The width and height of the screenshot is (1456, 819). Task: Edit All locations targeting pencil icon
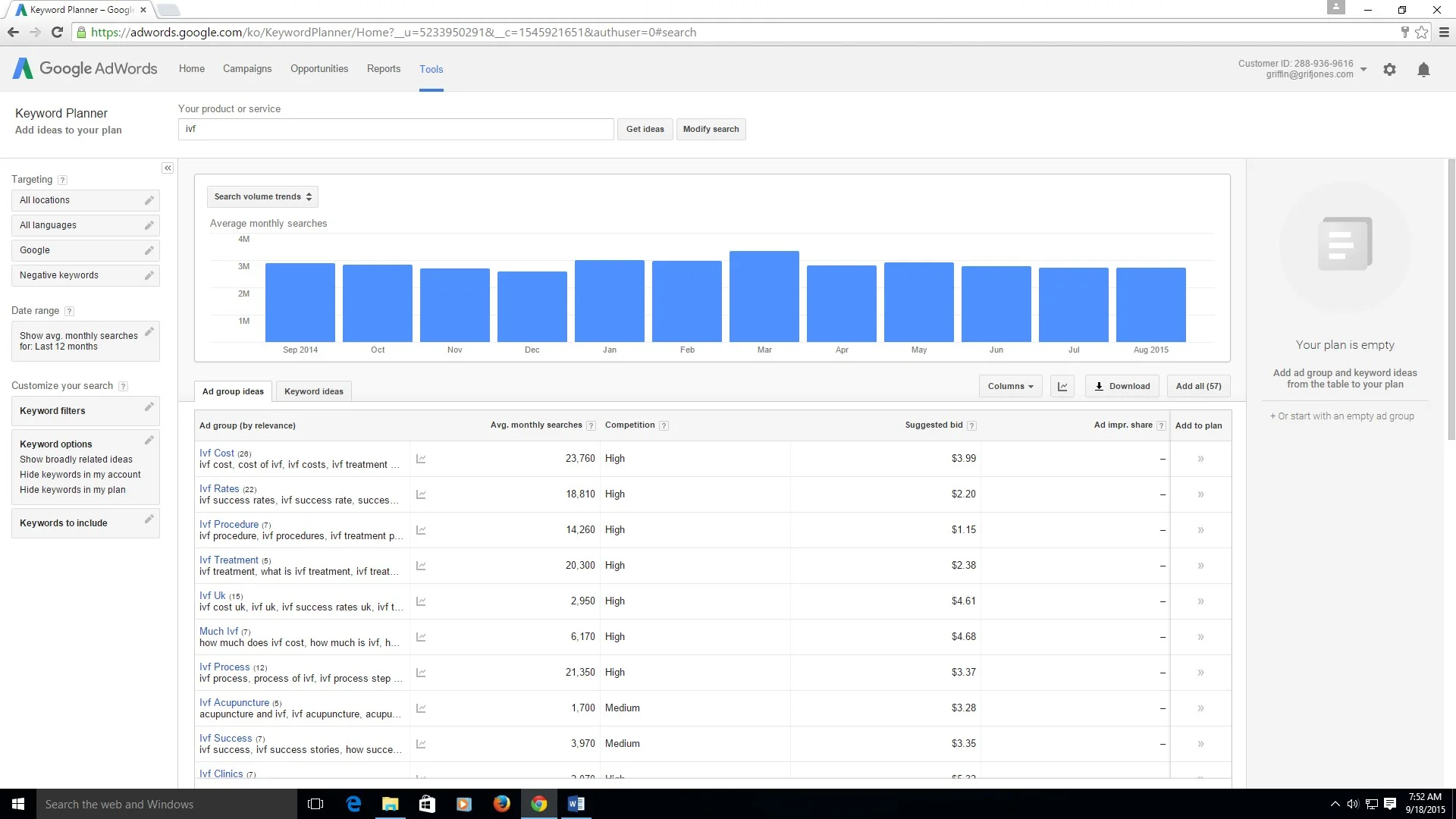(149, 200)
